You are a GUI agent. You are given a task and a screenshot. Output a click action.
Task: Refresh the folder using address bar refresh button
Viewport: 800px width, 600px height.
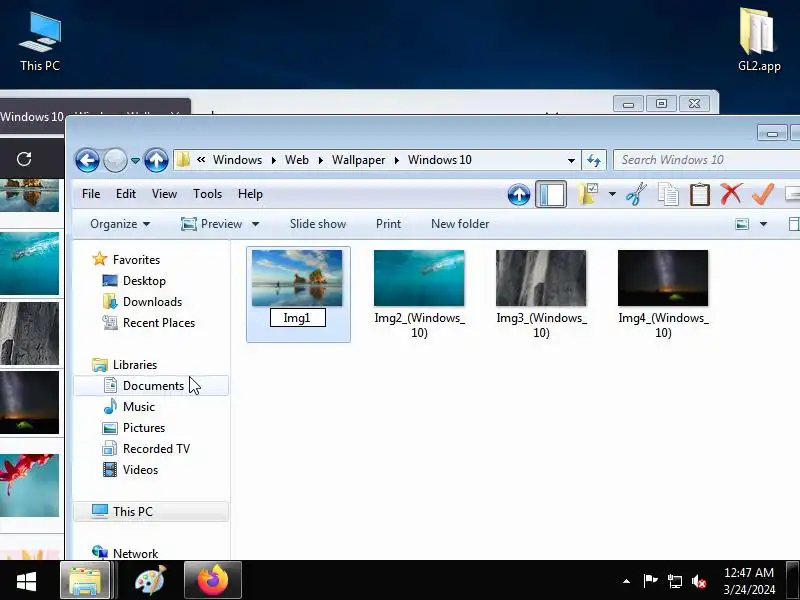(x=594, y=160)
